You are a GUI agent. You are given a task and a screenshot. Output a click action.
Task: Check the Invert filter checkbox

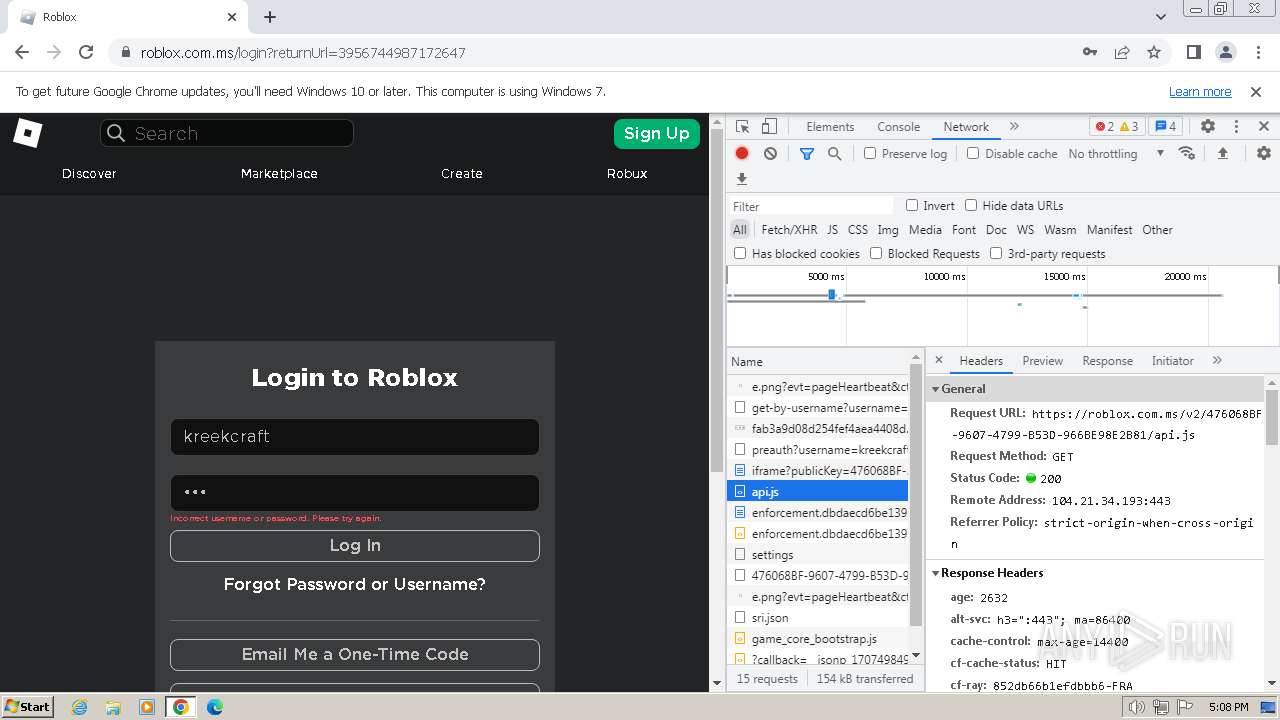(912, 205)
